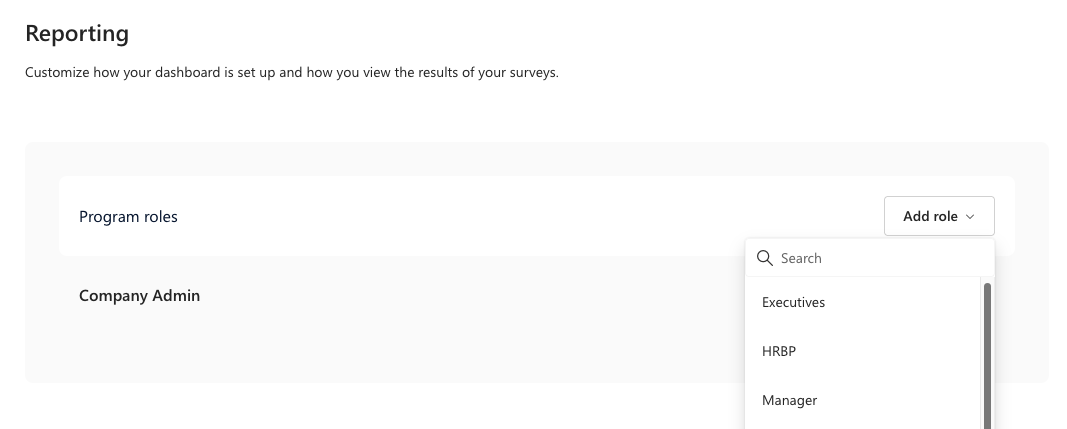Image resolution: width=1067 pixels, height=429 pixels.
Task: Click empty row space right of Manager option
Action: click(898, 400)
